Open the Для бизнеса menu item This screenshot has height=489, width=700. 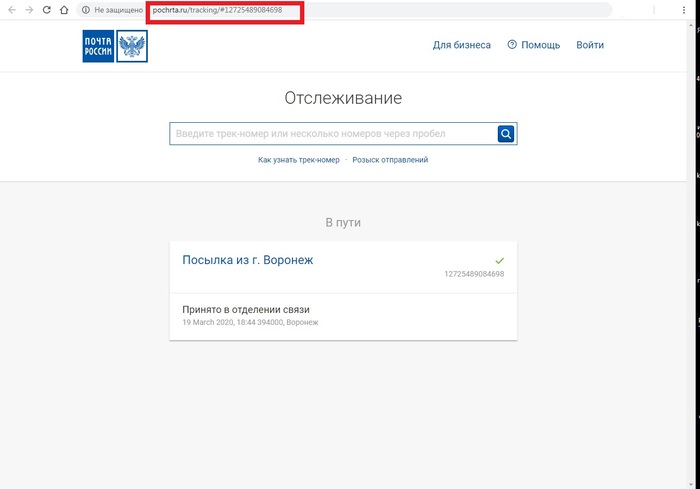point(461,45)
